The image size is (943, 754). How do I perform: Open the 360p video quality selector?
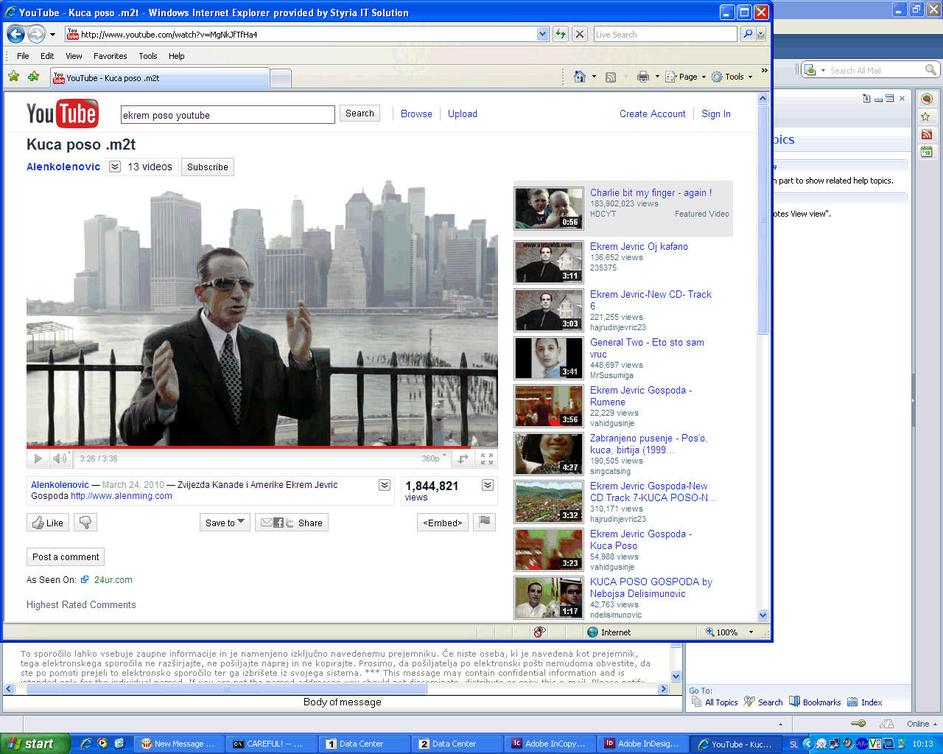(x=433, y=459)
